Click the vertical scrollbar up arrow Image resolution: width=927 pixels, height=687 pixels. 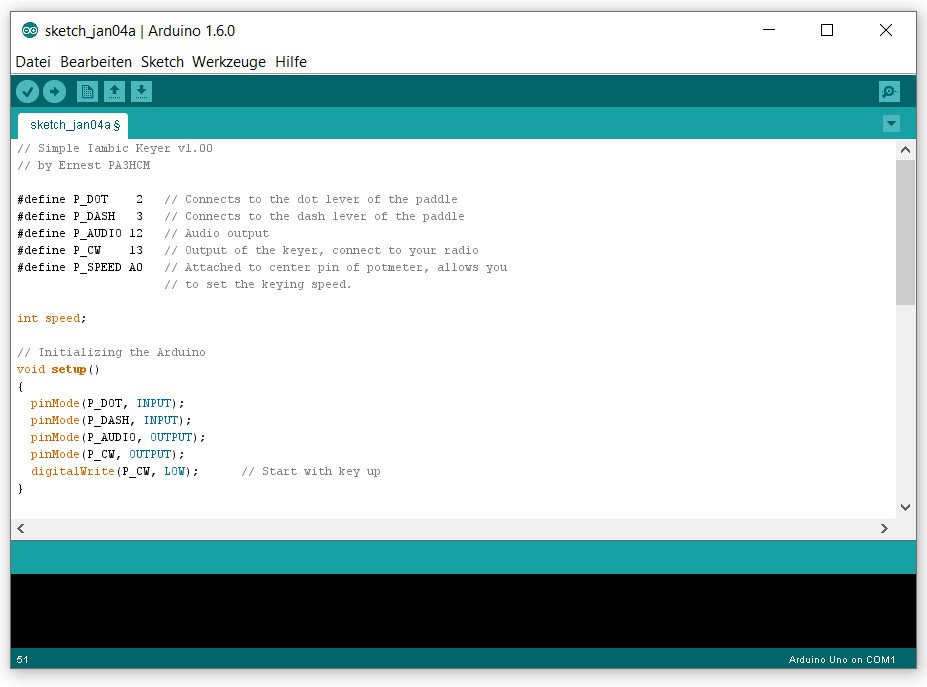pyautogui.click(x=905, y=150)
